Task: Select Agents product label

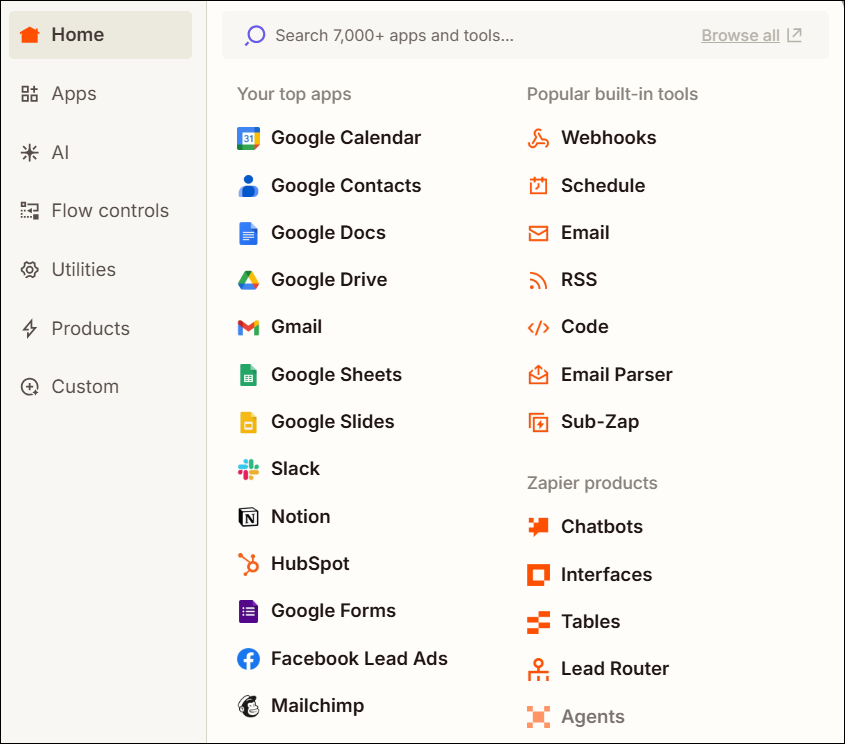Action: (x=592, y=717)
